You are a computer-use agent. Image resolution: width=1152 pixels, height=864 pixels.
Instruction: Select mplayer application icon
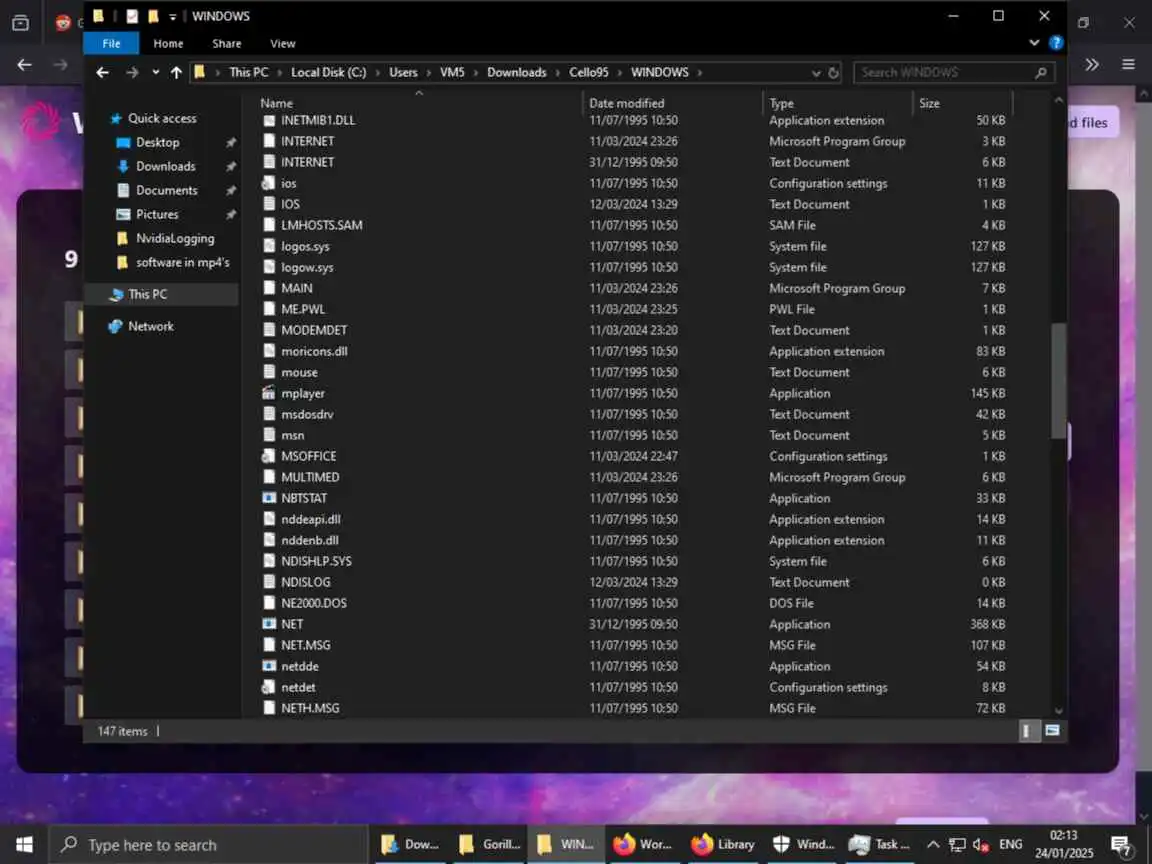point(269,393)
